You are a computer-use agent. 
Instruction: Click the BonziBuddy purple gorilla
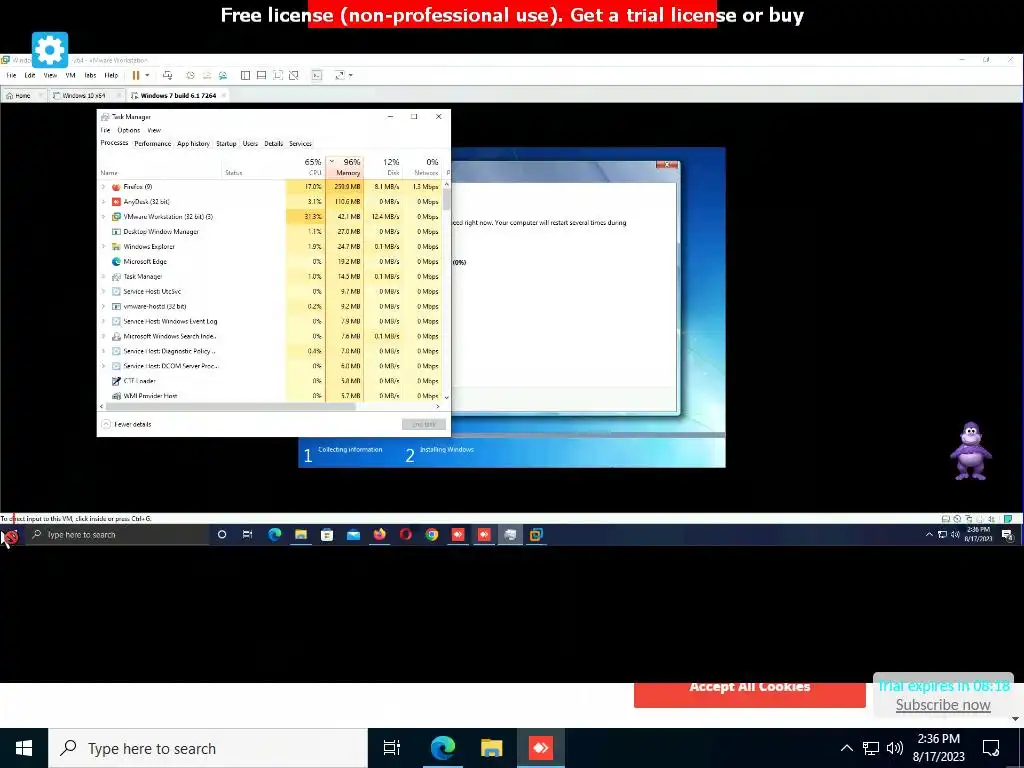pyautogui.click(x=971, y=451)
